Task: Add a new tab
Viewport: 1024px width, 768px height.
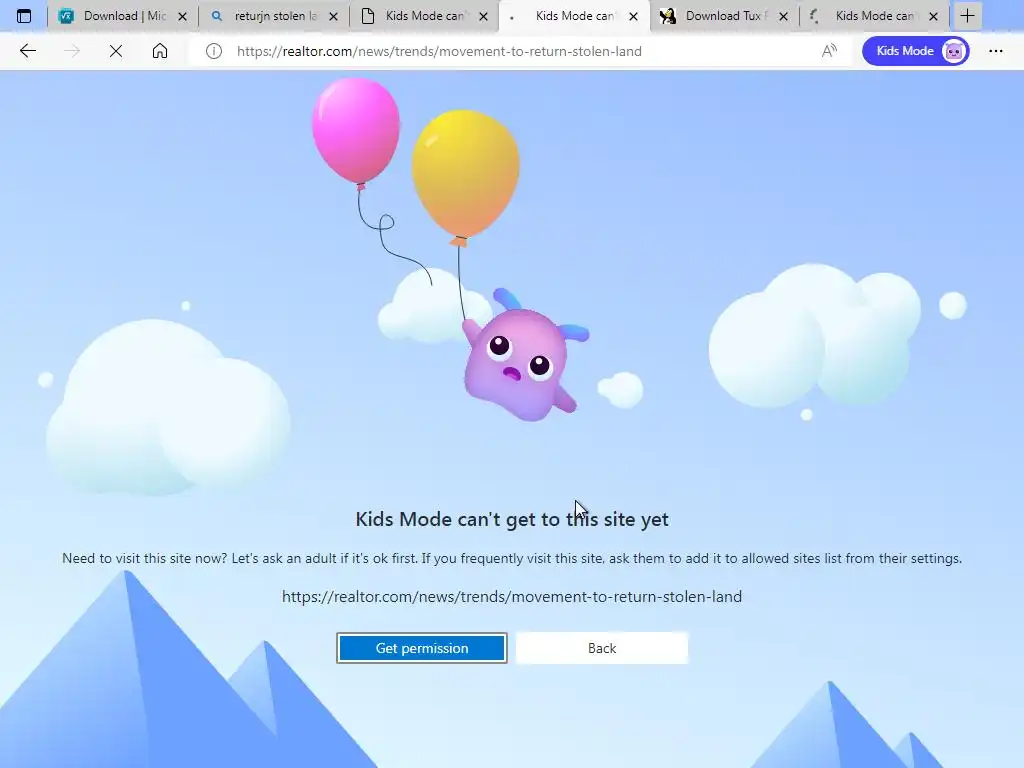Action: 967,16
